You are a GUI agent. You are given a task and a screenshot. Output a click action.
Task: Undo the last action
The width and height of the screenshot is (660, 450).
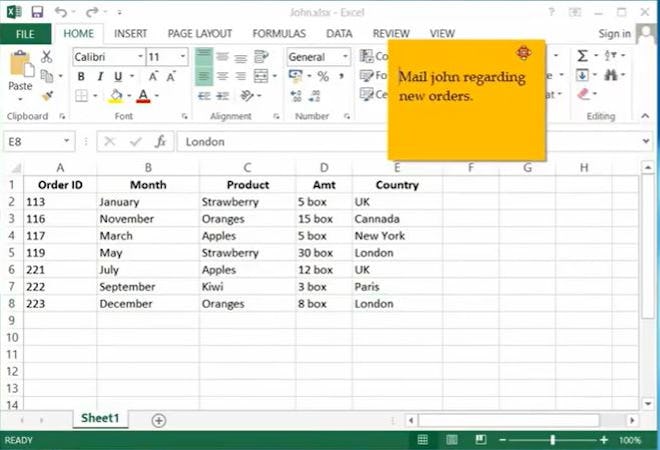pyautogui.click(x=61, y=12)
